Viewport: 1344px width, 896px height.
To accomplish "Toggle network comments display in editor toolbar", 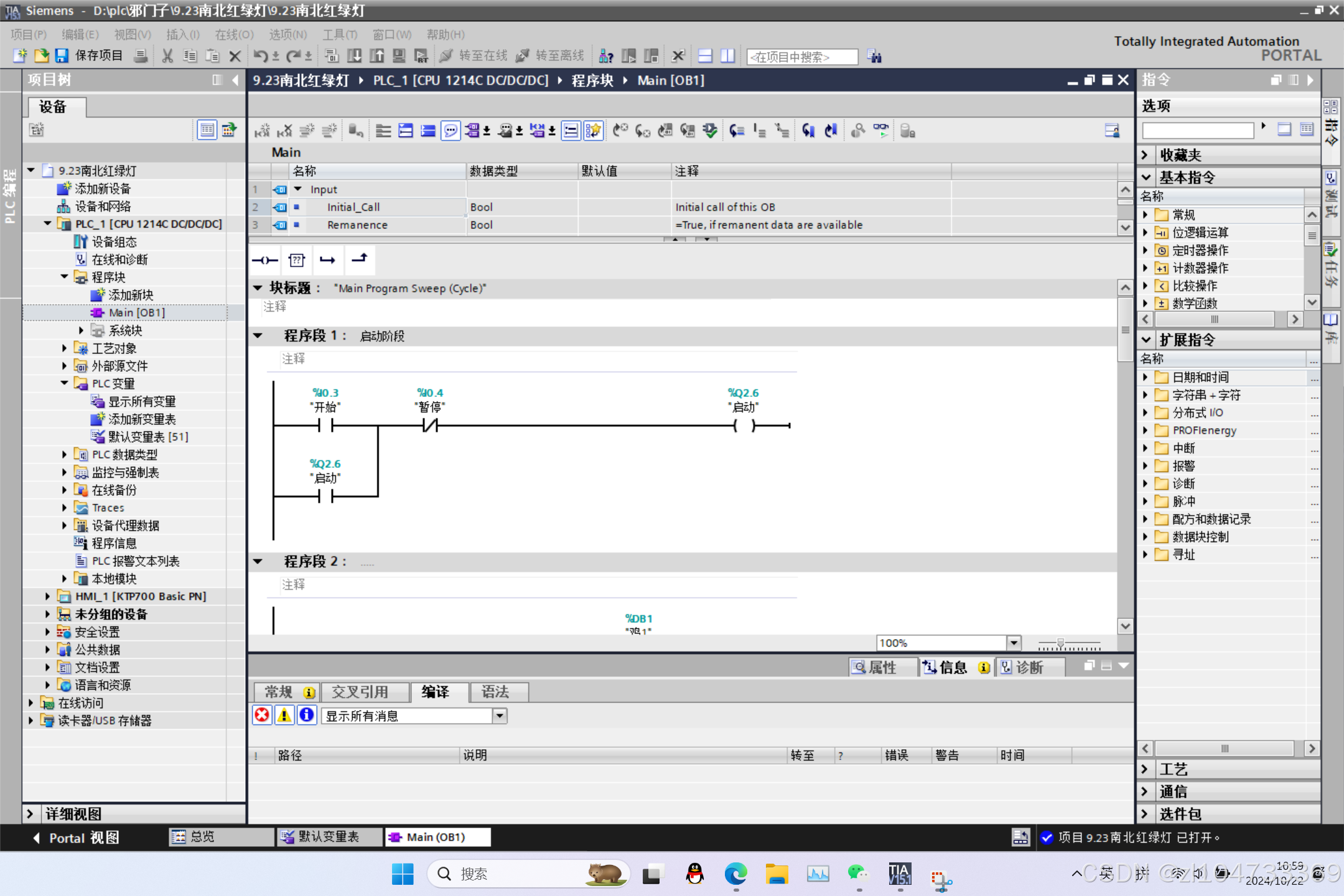I will 450,131.
